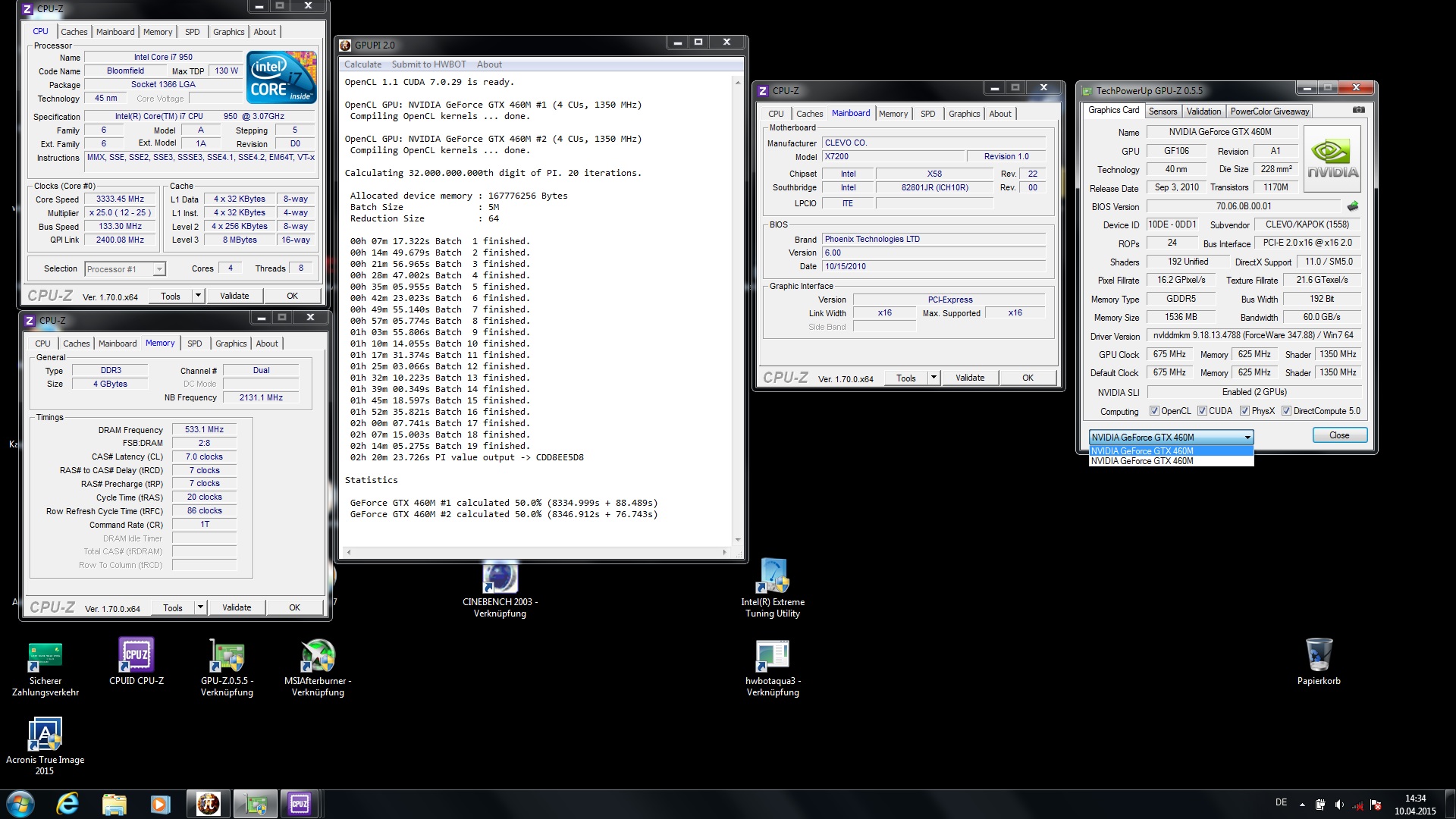Image resolution: width=1456 pixels, height=819 pixels.
Task: Toggle PhysX checkbox in GPU-Z
Action: point(1244,411)
